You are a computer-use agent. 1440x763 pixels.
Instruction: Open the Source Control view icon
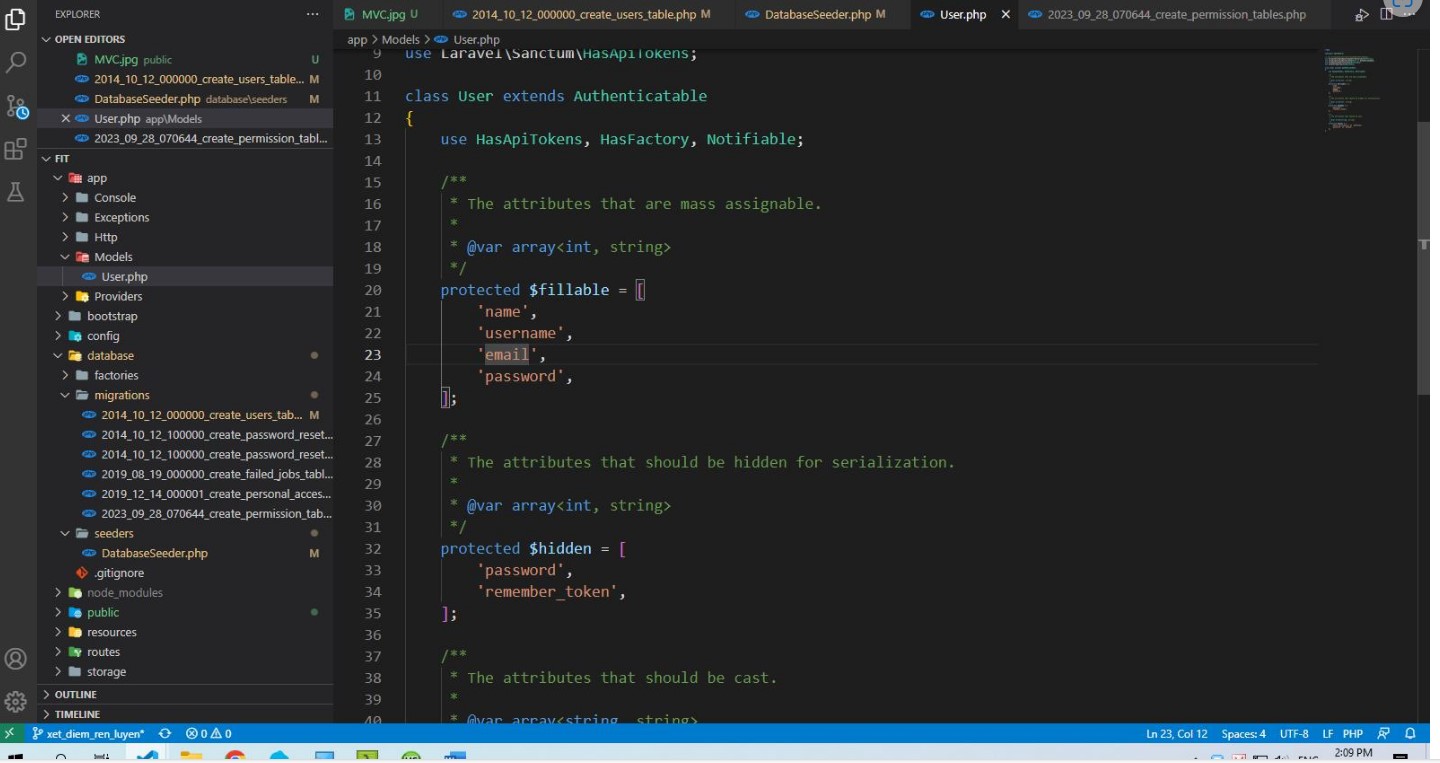pyautogui.click(x=16, y=106)
